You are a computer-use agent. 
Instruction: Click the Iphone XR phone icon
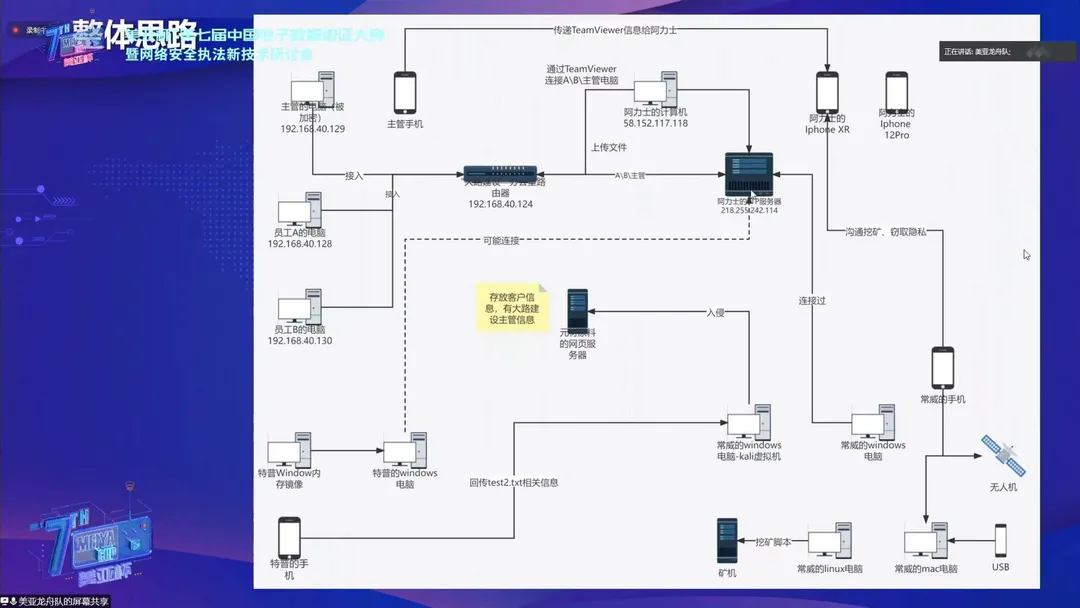click(827, 93)
